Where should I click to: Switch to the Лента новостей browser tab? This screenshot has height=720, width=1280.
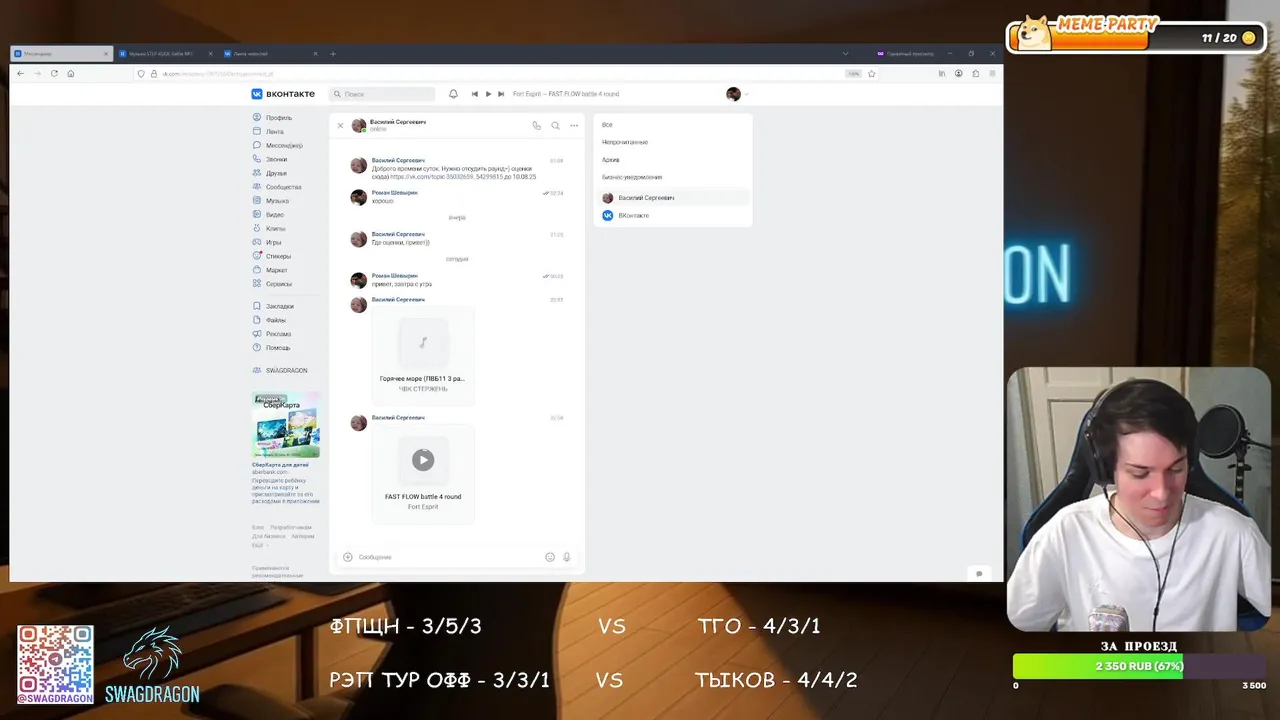[x=270, y=54]
